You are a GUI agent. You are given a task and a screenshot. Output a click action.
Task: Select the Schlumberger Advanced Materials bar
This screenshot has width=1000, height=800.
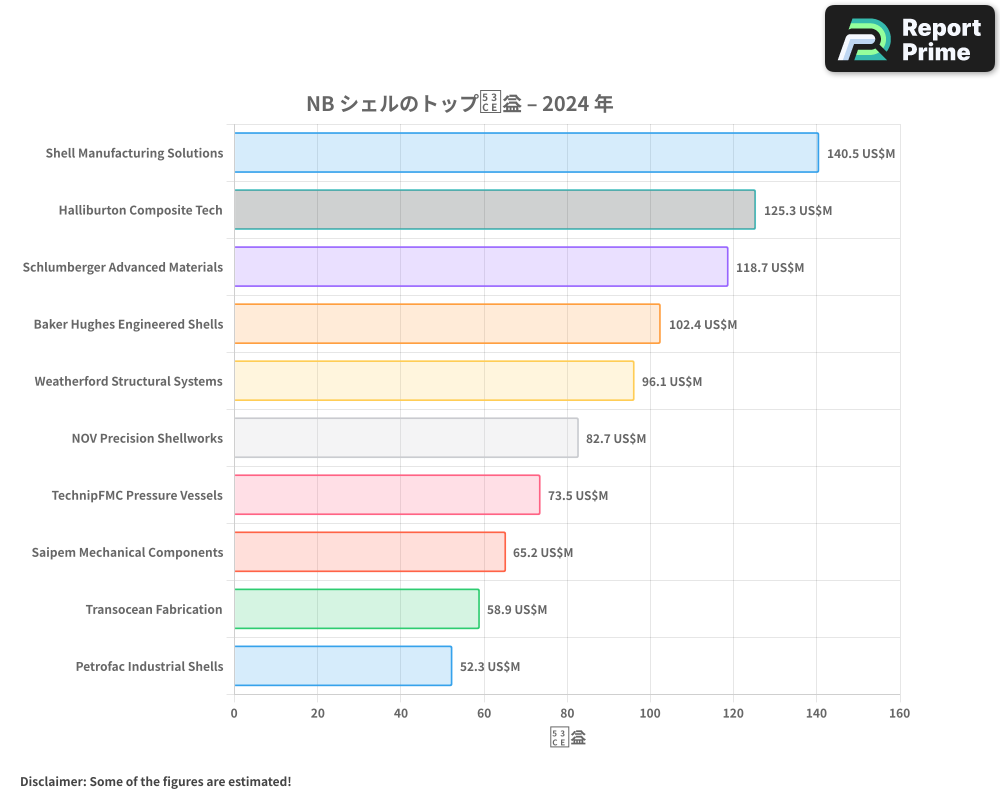point(481,267)
